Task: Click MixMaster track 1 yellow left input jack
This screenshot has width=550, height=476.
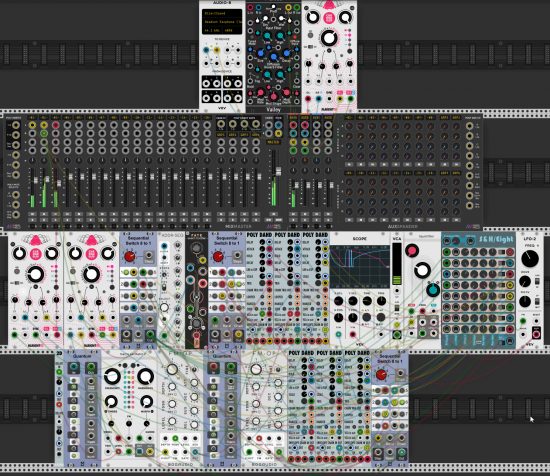Action: tap(32, 125)
